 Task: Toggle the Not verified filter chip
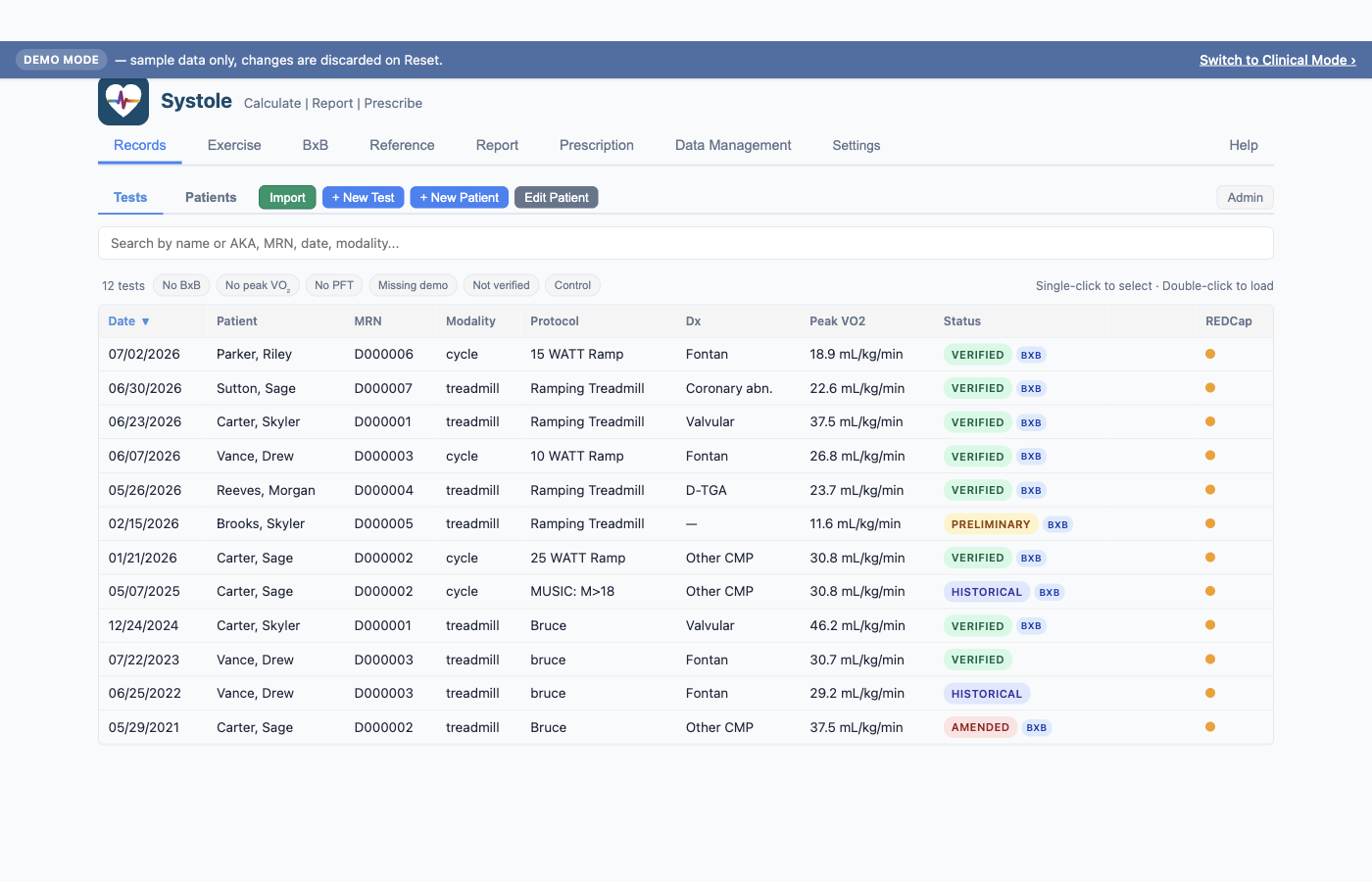coord(501,285)
